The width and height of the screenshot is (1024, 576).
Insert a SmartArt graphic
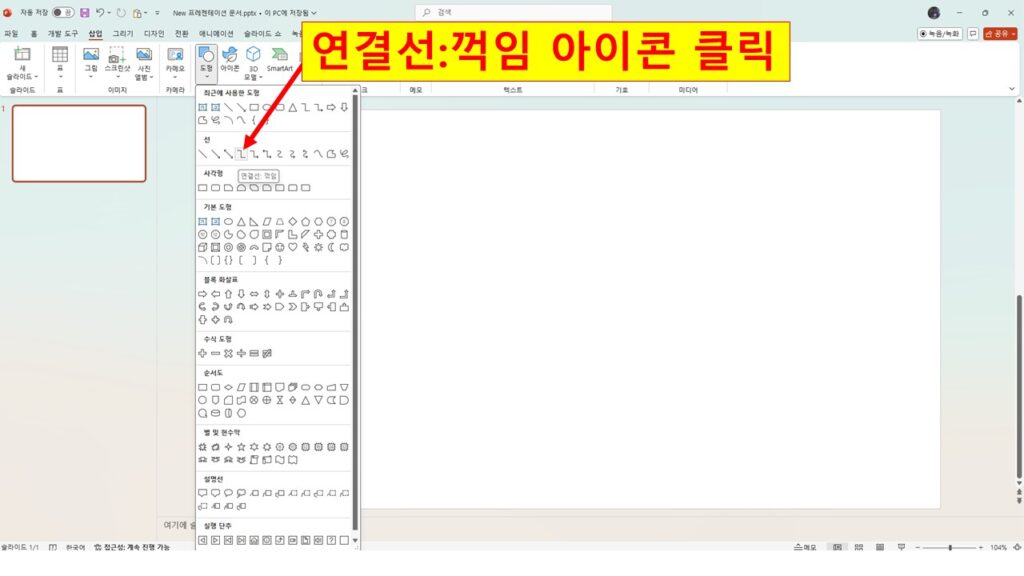[280, 59]
